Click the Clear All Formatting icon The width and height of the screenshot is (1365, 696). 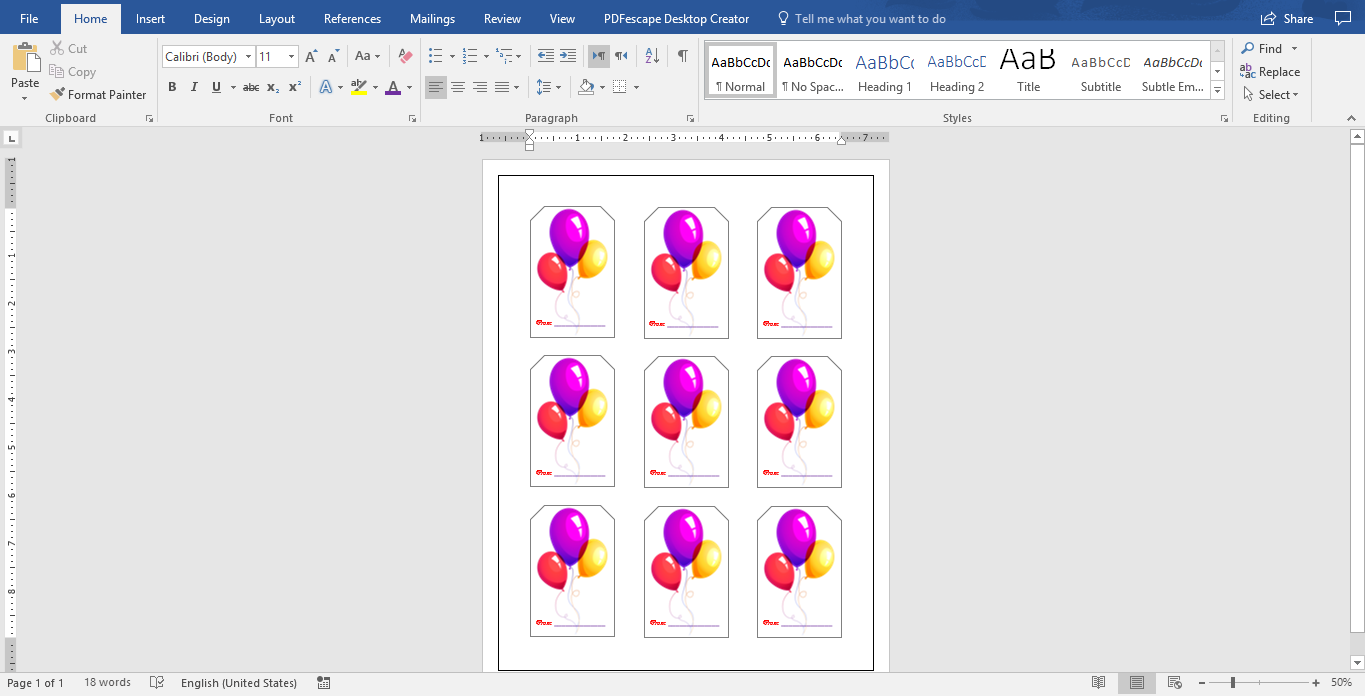[404, 56]
